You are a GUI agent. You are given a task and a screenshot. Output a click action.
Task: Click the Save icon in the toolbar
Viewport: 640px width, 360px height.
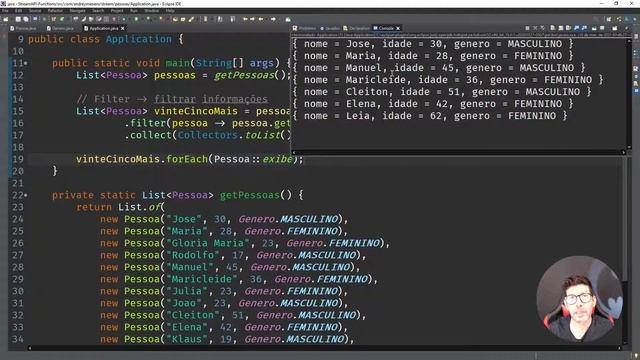[18, 19]
